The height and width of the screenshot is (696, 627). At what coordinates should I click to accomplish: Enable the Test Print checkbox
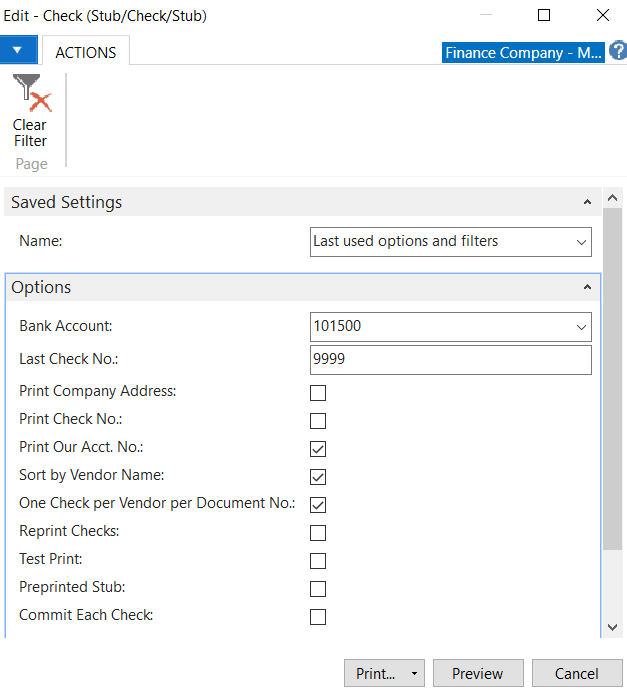(x=318, y=560)
